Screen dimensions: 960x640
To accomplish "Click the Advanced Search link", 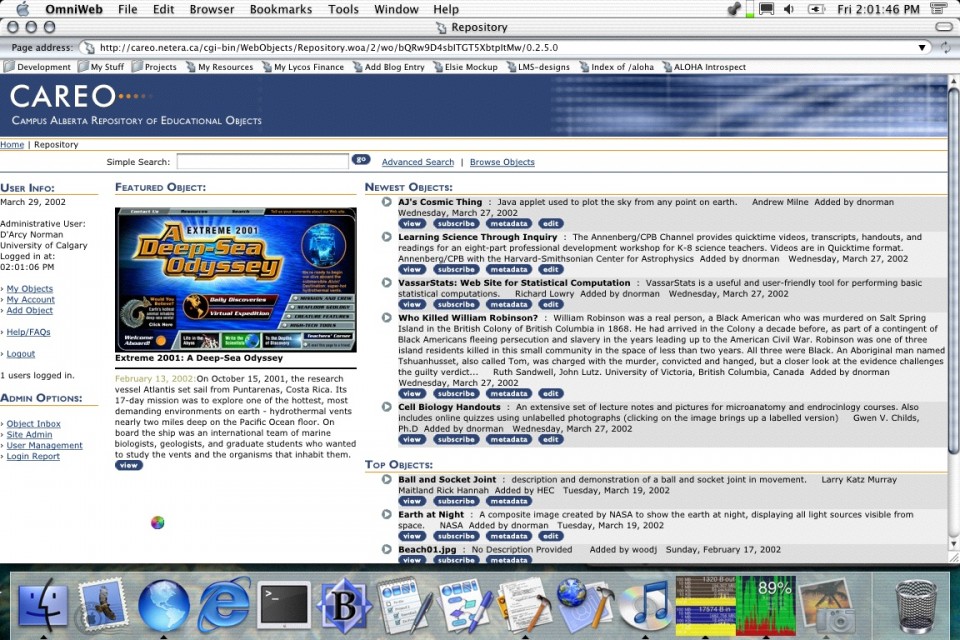I will (x=417, y=162).
